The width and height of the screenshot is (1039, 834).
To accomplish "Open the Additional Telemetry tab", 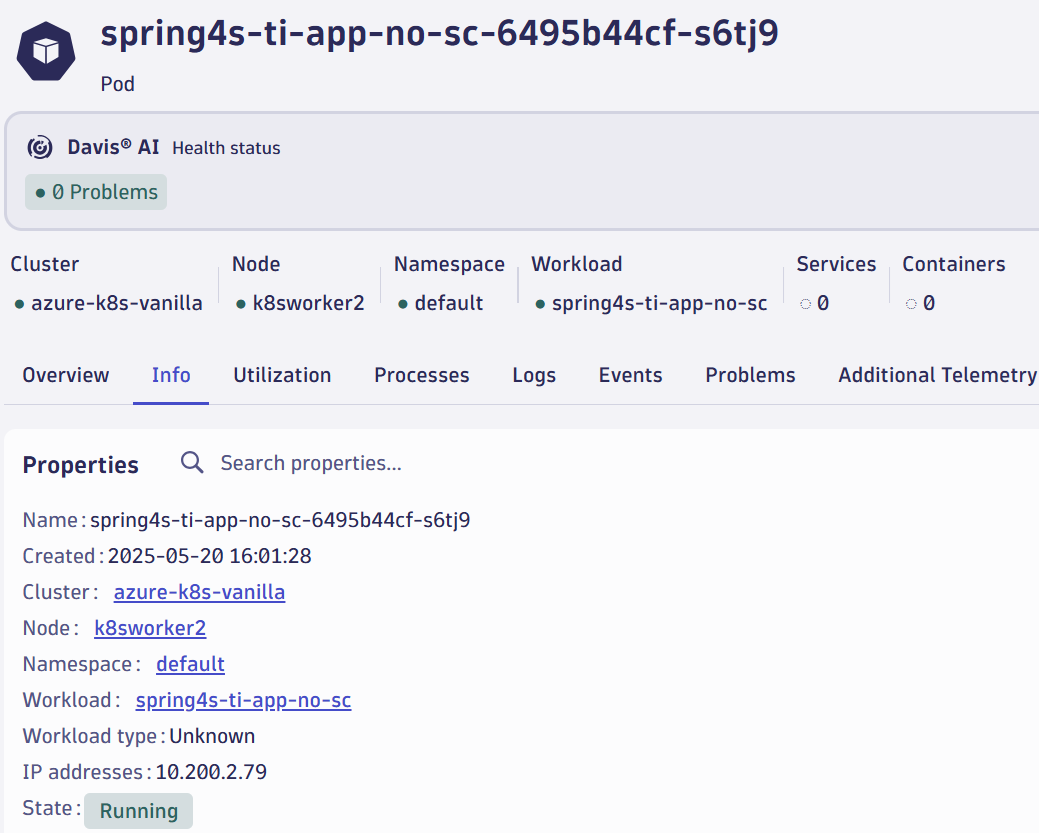I will (936, 375).
